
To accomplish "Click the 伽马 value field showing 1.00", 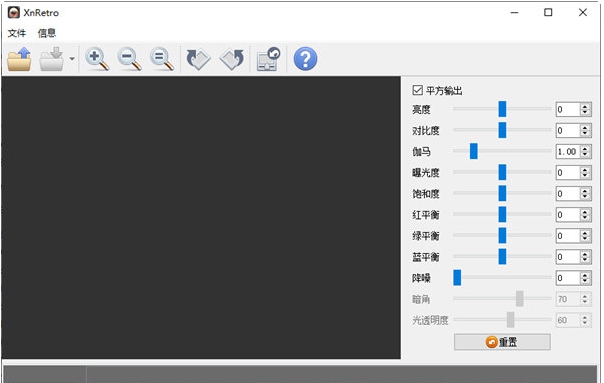I will pyautogui.click(x=568, y=151).
